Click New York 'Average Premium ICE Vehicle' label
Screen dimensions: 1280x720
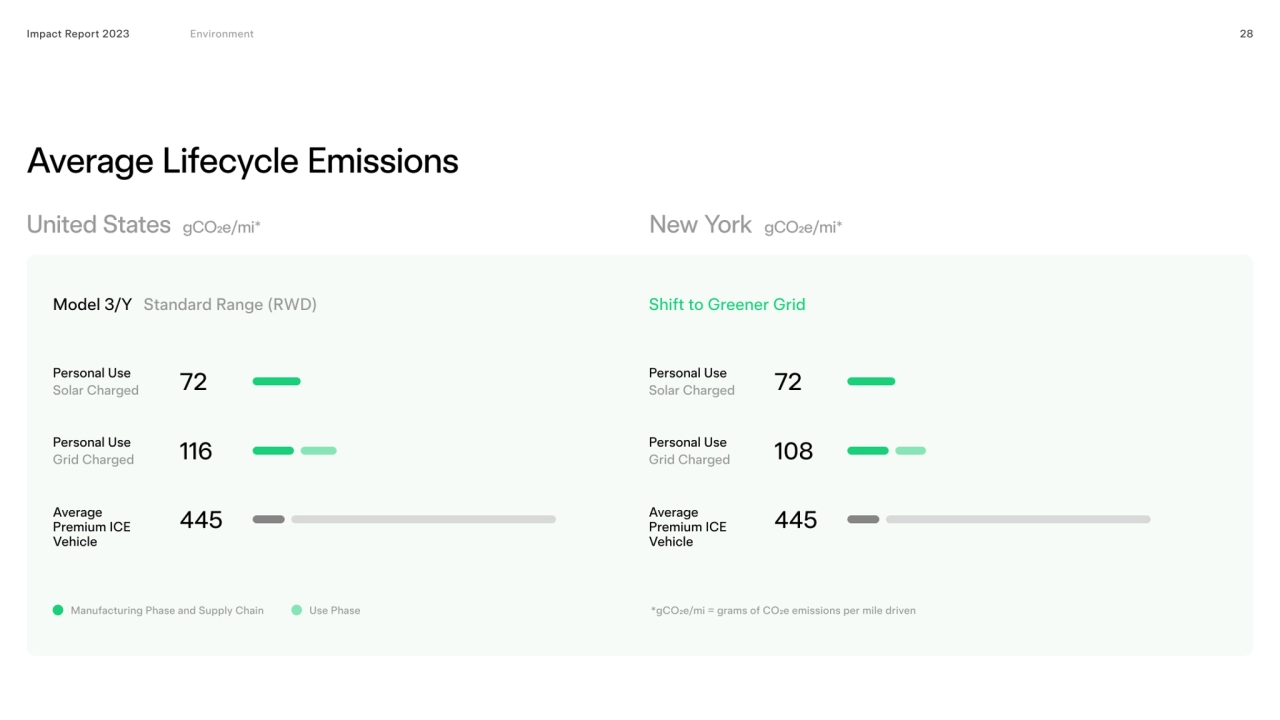tap(688, 527)
